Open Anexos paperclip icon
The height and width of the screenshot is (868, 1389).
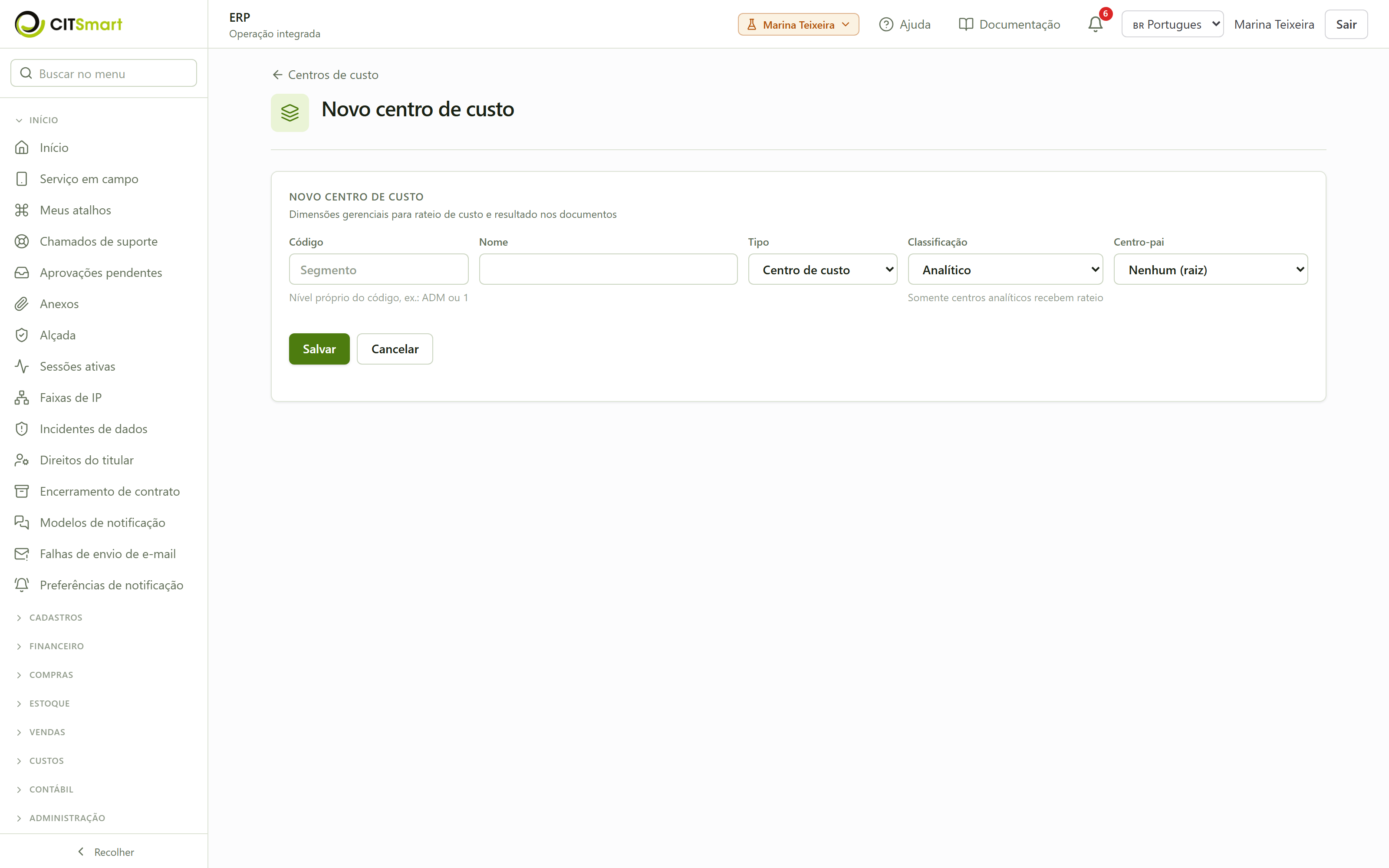pyautogui.click(x=22, y=304)
